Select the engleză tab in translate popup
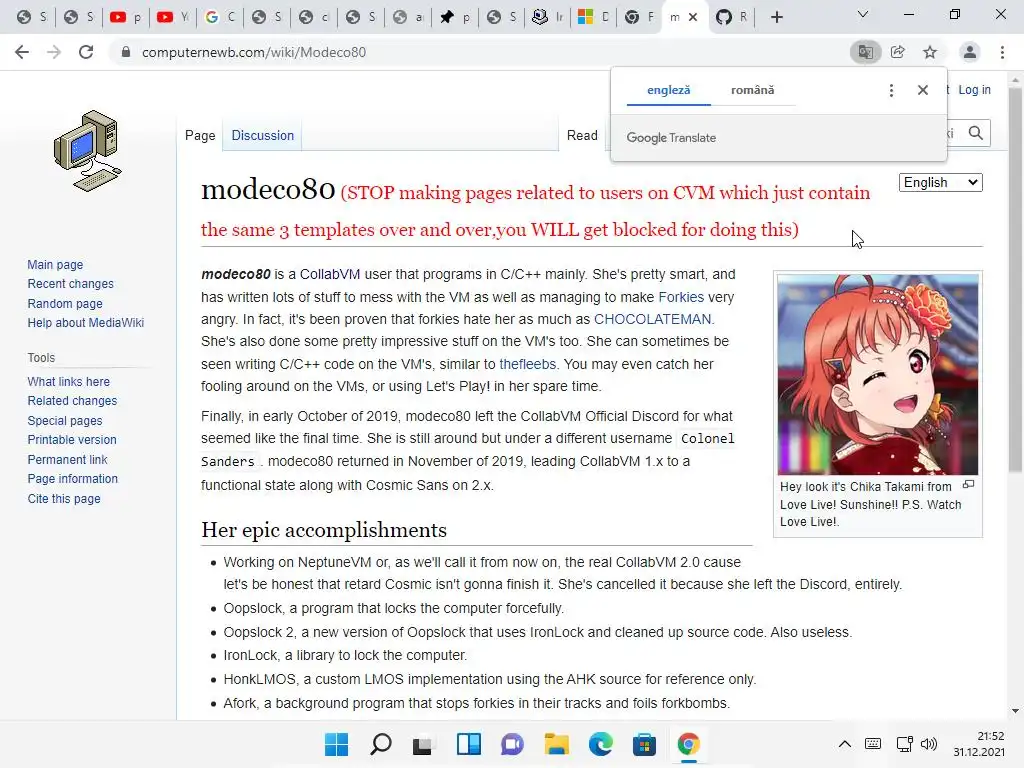This screenshot has width=1024, height=768. (668, 90)
